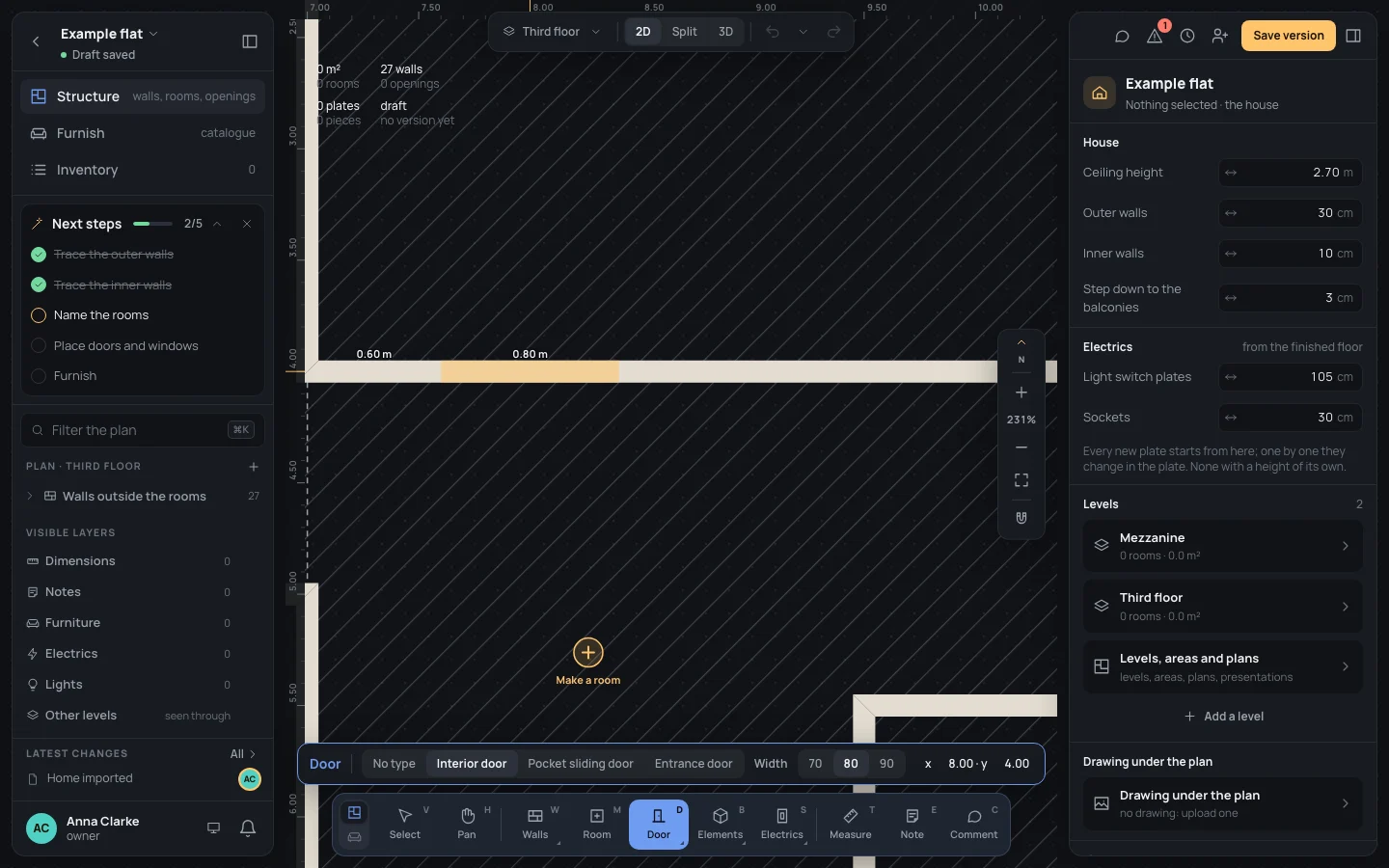Edit the Ceiling height value field
The image size is (1389, 868).
coord(1291,173)
